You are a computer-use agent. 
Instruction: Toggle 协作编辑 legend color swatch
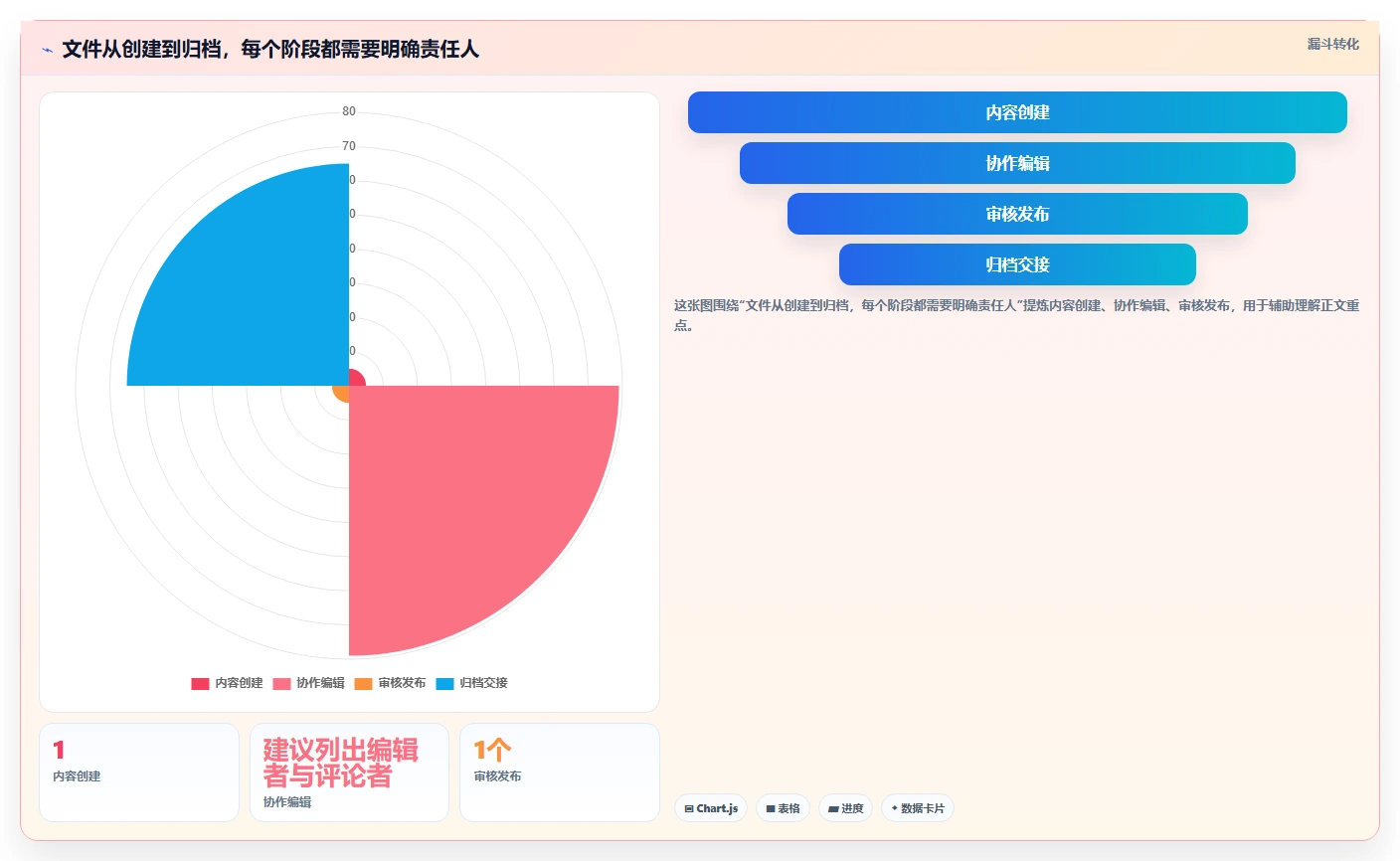point(281,683)
